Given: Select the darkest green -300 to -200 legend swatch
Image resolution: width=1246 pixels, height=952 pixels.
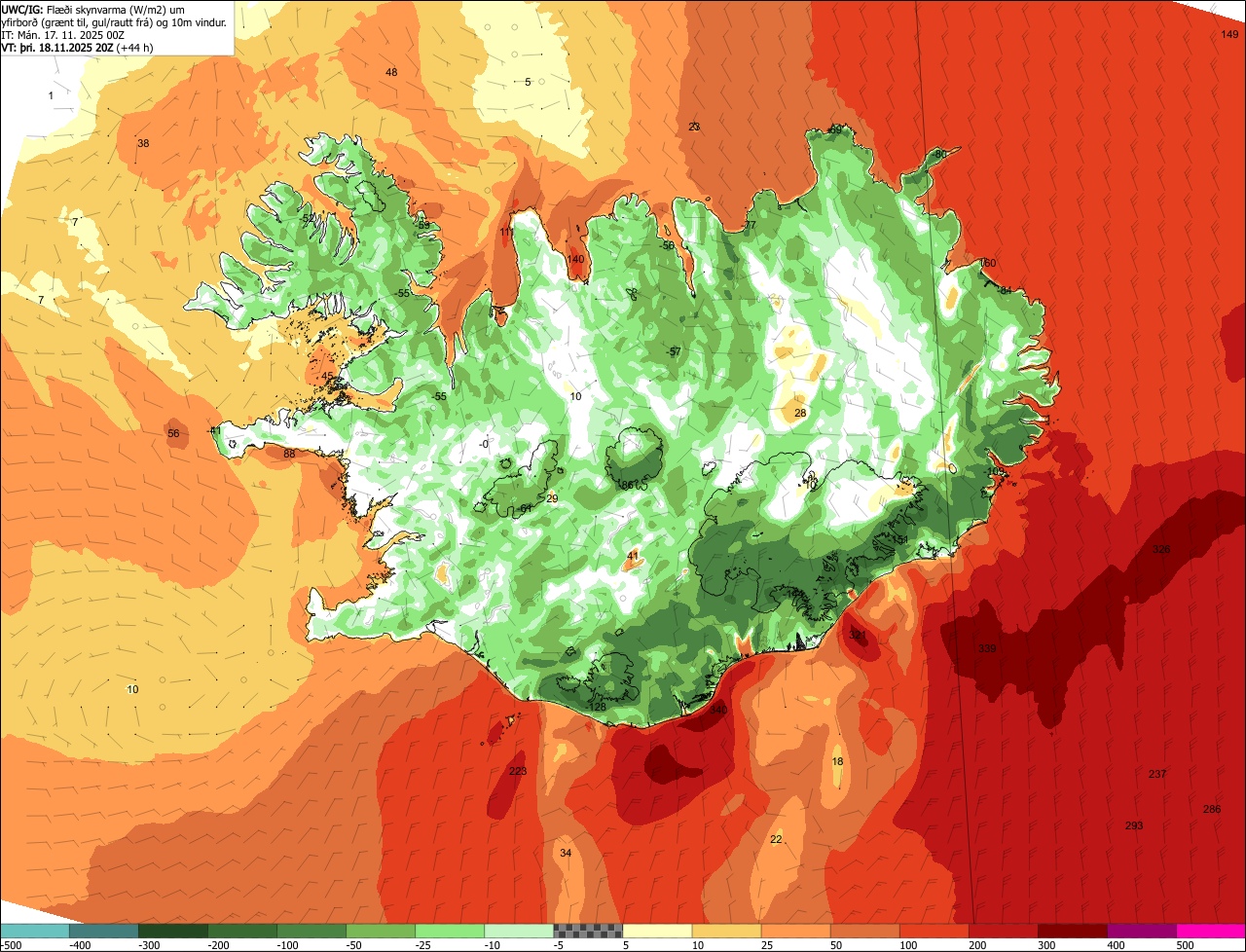Looking at the screenshot, I should click(x=172, y=931).
